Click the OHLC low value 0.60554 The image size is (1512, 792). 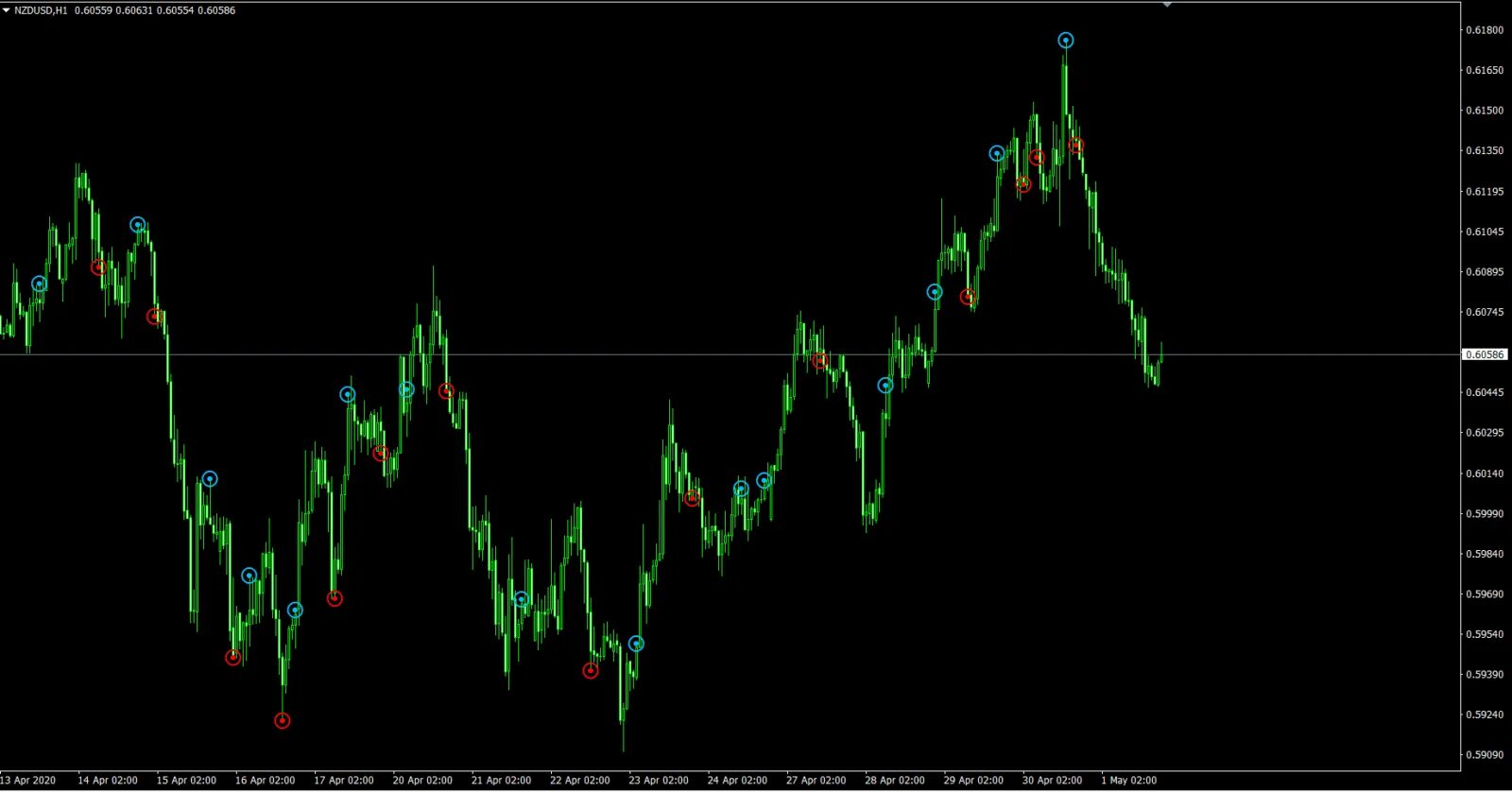(x=175, y=10)
